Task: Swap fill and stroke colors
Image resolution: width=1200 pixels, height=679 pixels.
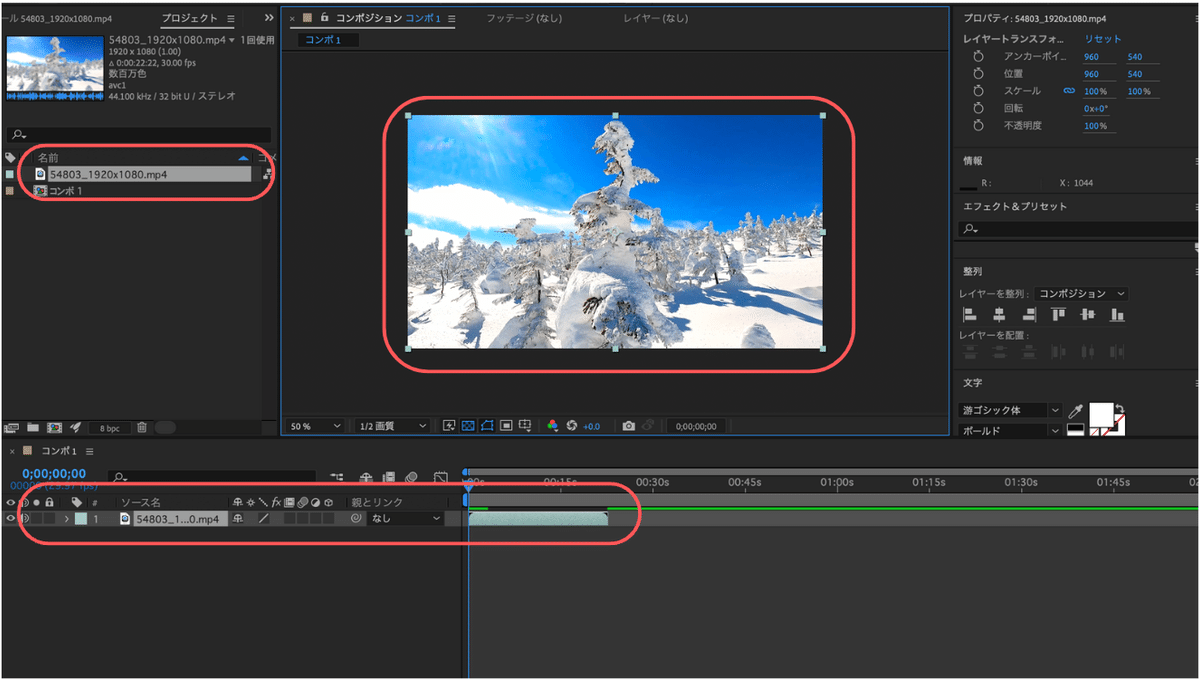Action: (1120, 408)
